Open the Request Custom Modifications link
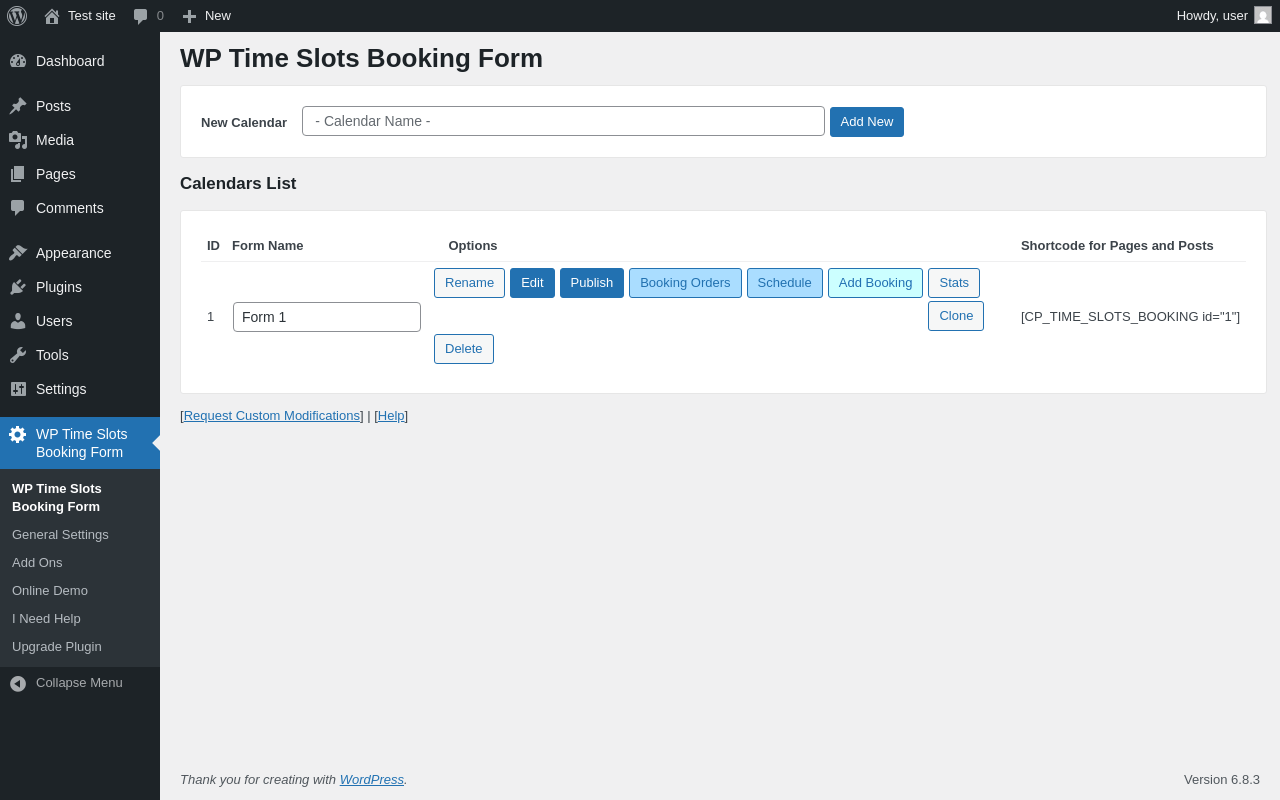This screenshot has width=1280, height=800. 272,416
